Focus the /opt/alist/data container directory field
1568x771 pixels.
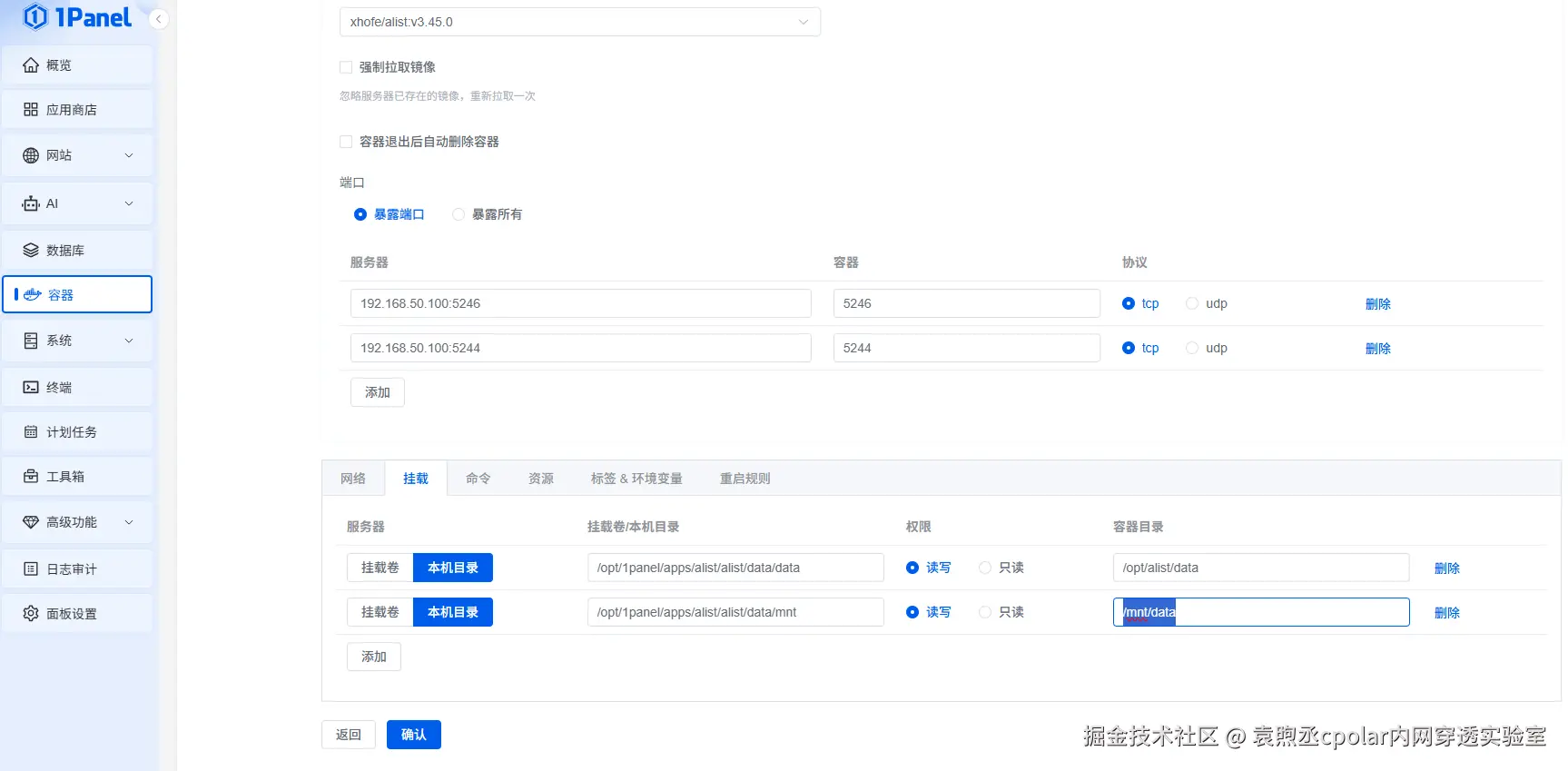1261,568
